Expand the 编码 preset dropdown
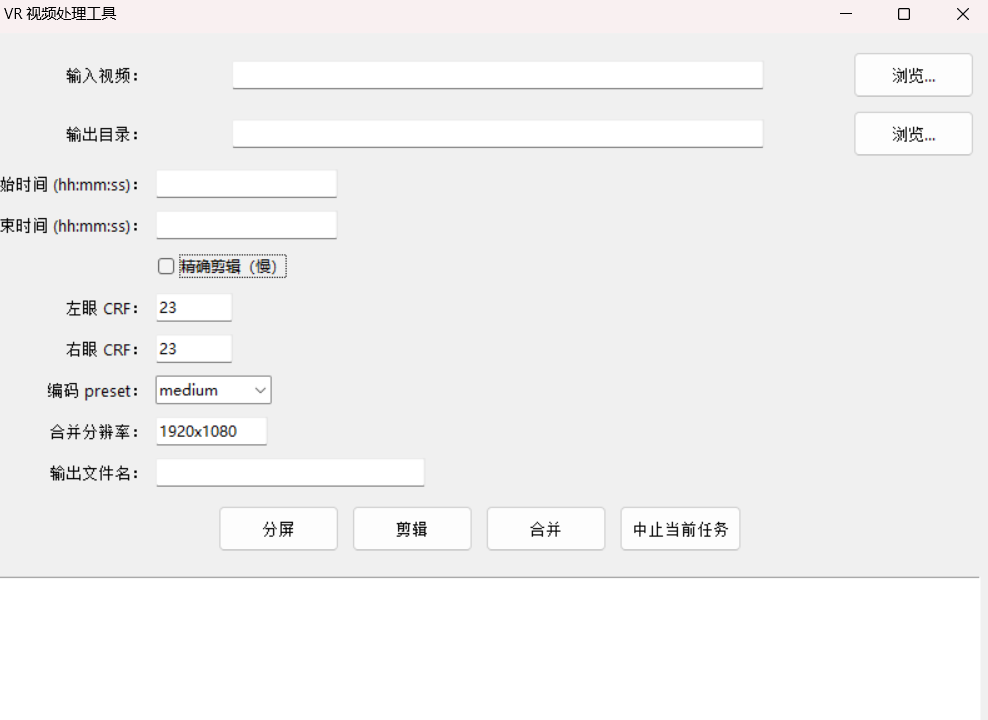The height and width of the screenshot is (720, 988). click(213, 390)
